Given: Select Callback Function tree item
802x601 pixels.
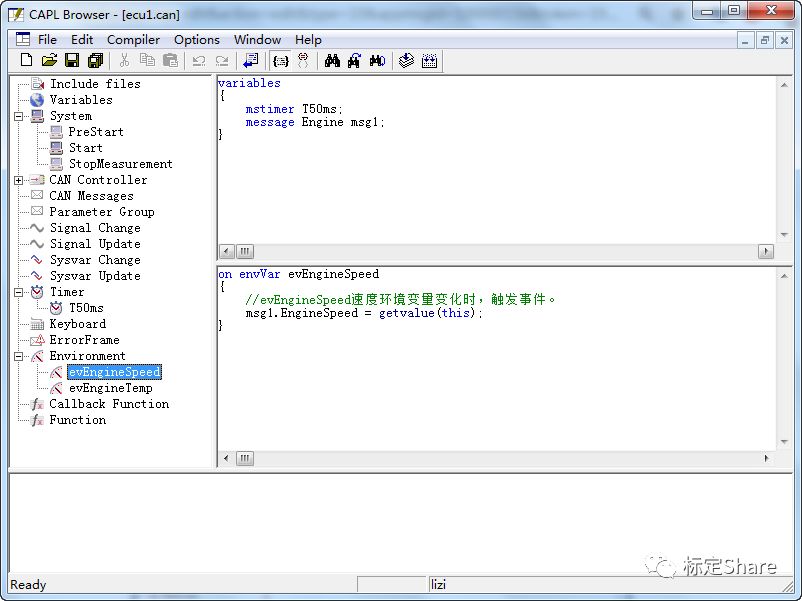Looking at the screenshot, I should 109,404.
